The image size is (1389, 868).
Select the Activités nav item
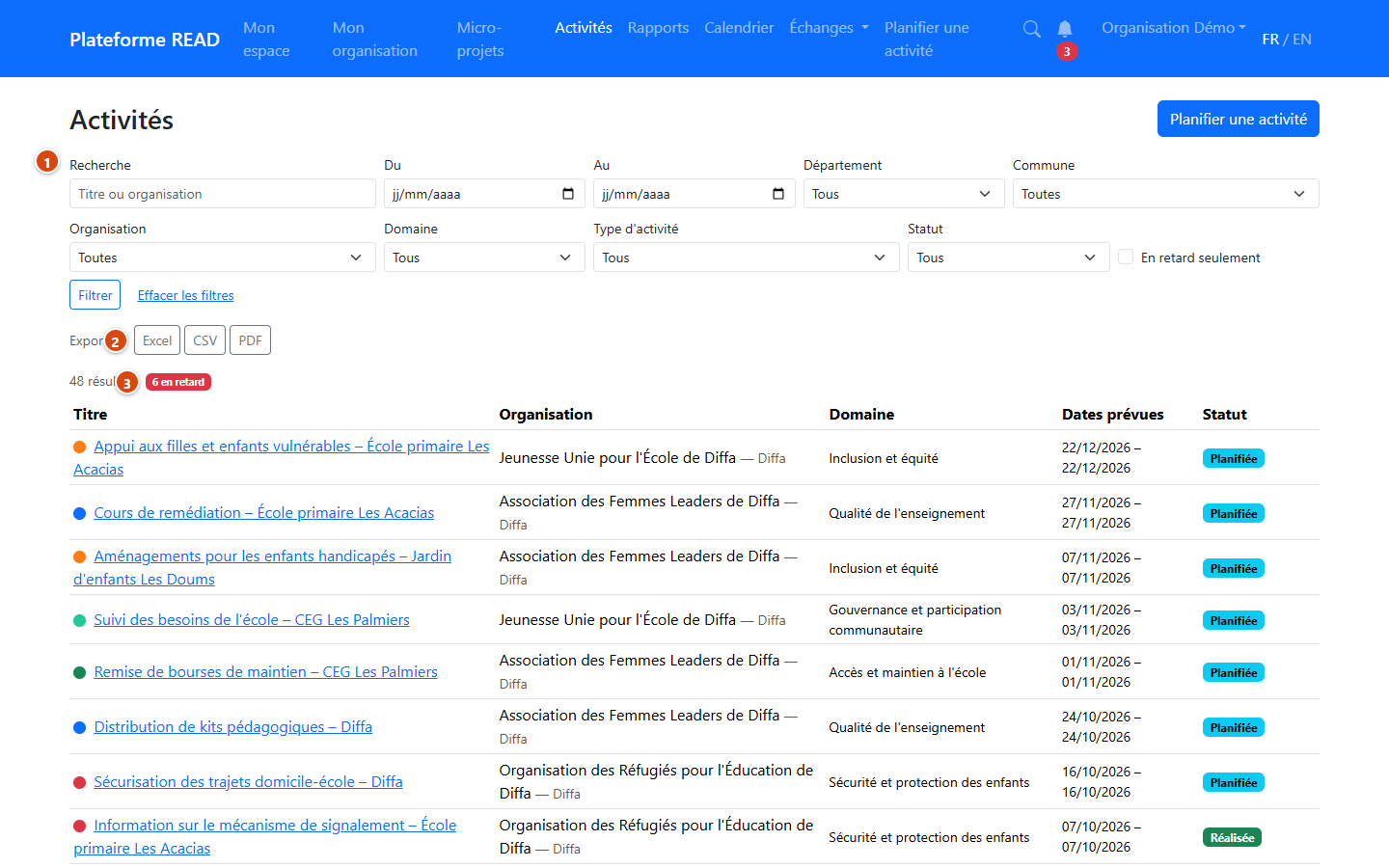(584, 27)
